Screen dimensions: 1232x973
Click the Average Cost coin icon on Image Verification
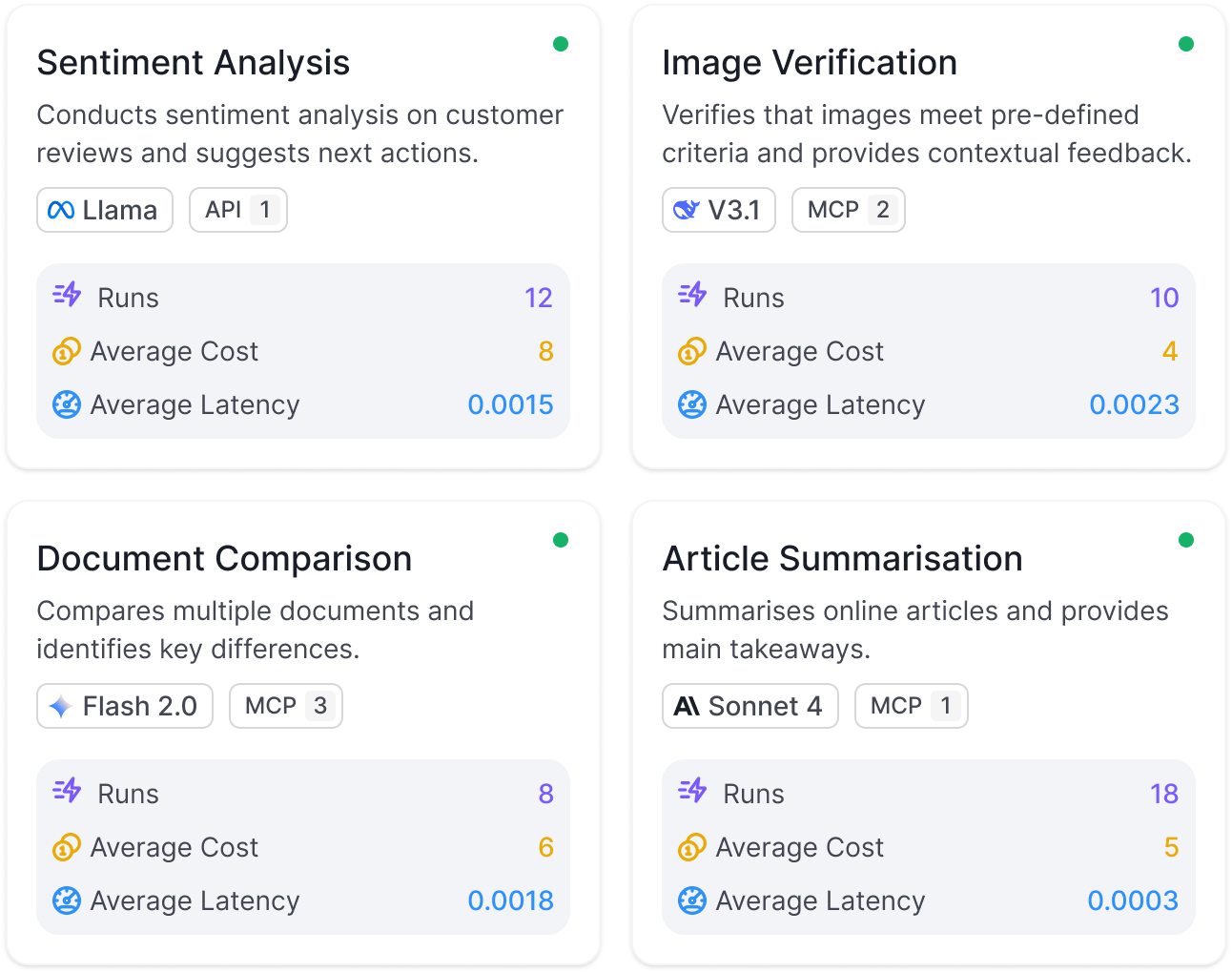692,351
